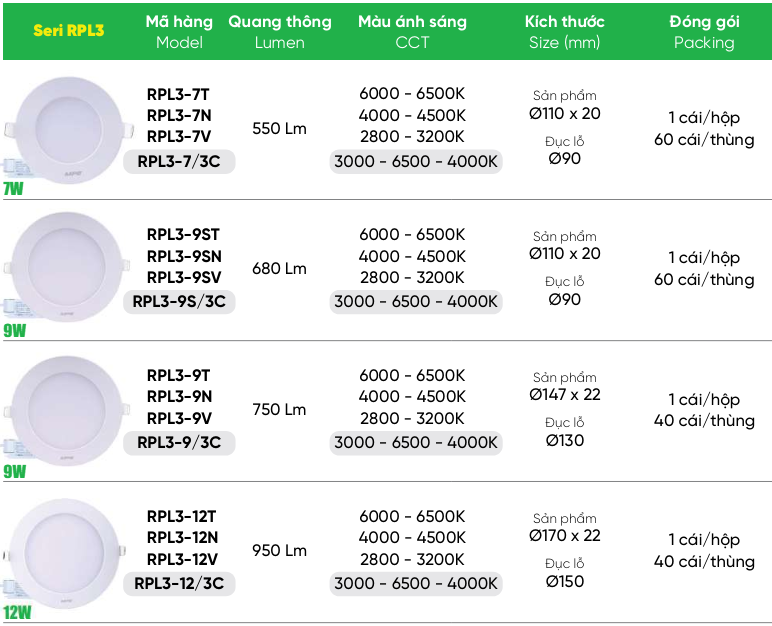This screenshot has width=772, height=626.
Task: Select the RPL3-7/3C model badge
Action: [x=179, y=161]
